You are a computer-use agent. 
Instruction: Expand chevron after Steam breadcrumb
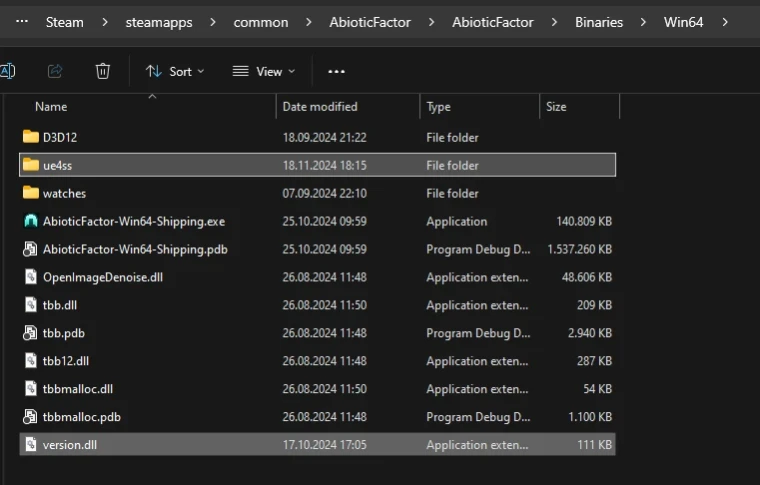coord(105,22)
